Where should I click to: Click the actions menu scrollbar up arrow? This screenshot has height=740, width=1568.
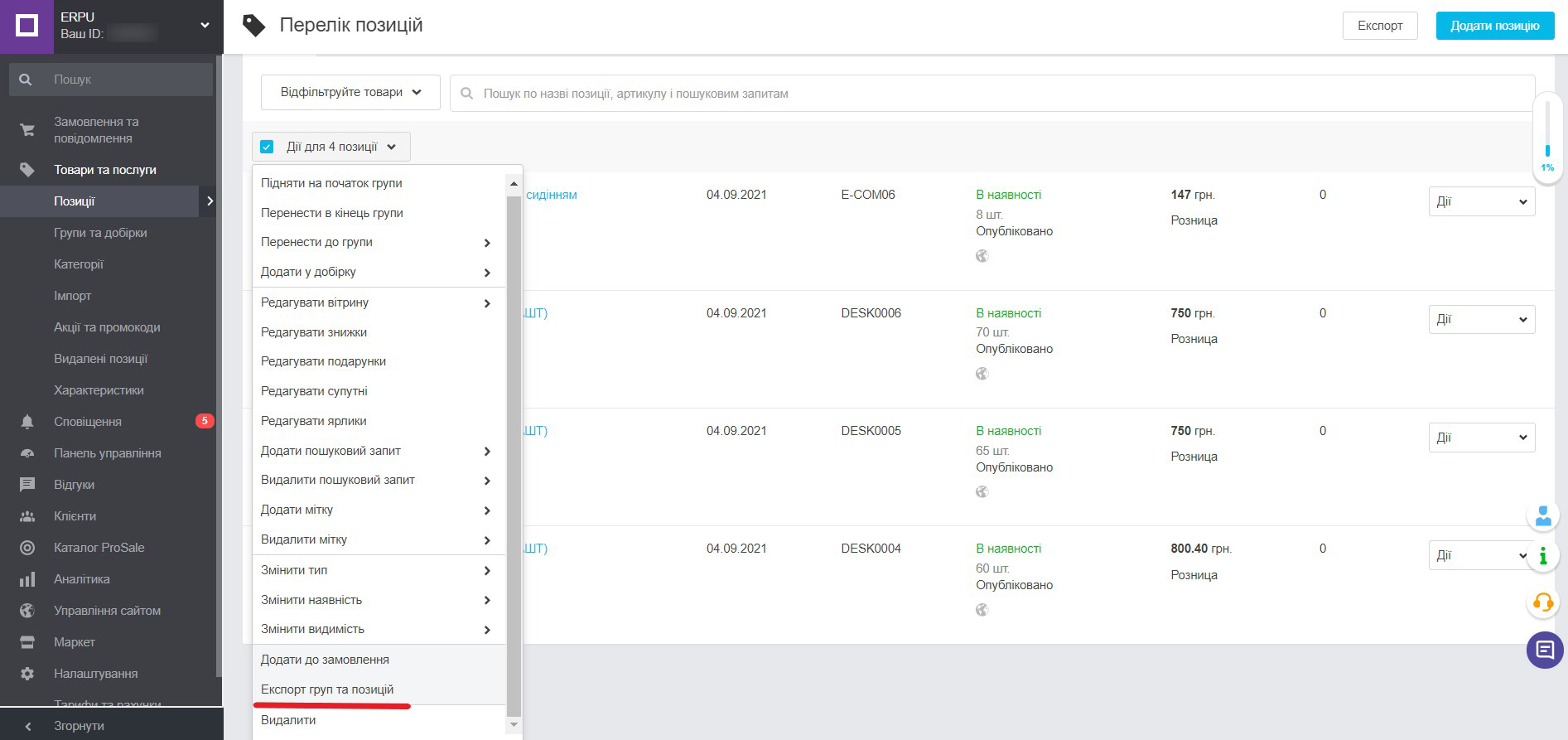point(514,183)
